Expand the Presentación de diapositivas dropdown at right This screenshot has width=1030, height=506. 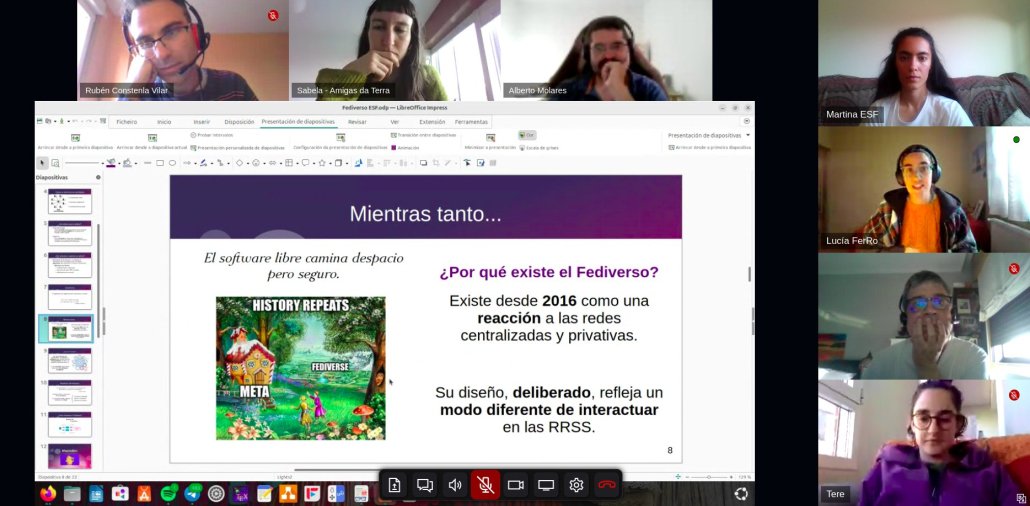click(748, 134)
